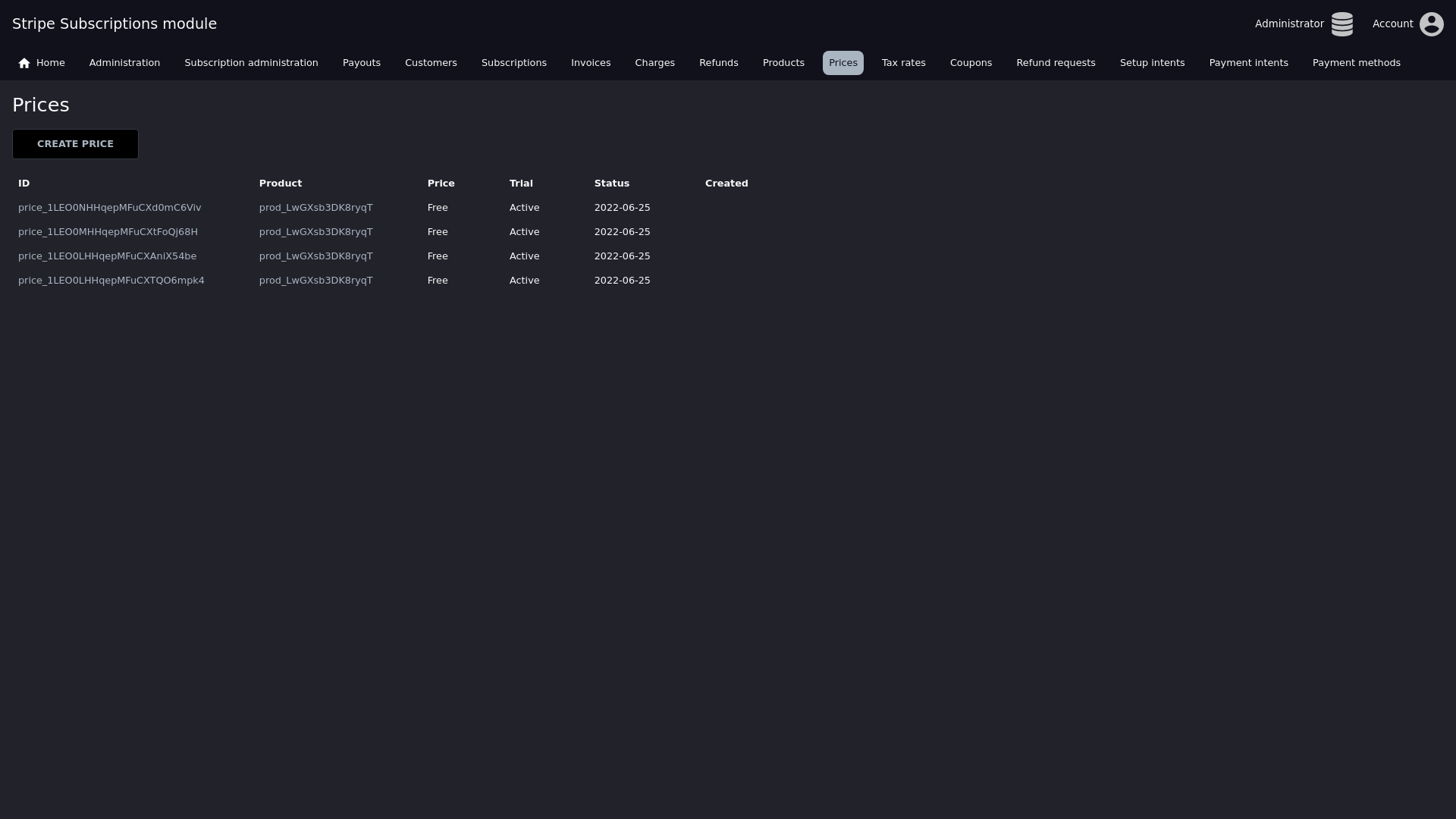Open Payment methods section

click(1355, 63)
